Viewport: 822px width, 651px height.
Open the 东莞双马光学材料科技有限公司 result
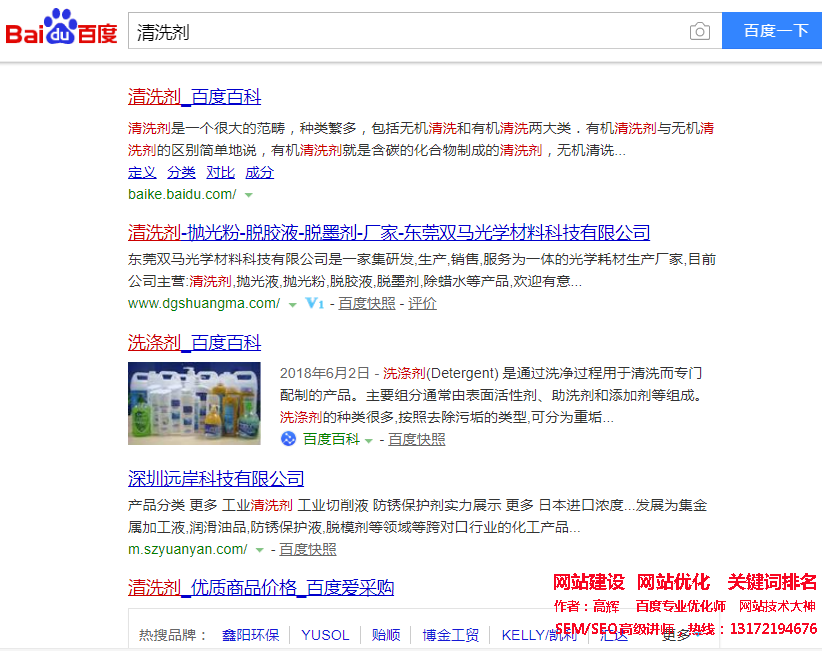click(389, 233)
